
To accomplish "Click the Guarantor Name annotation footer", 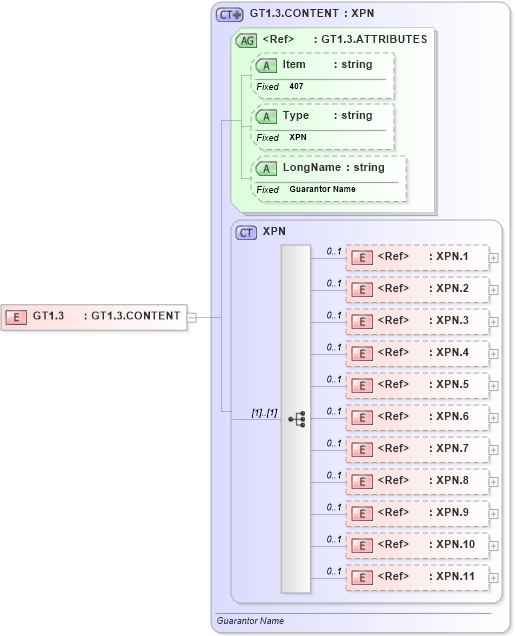I will 250,621.
